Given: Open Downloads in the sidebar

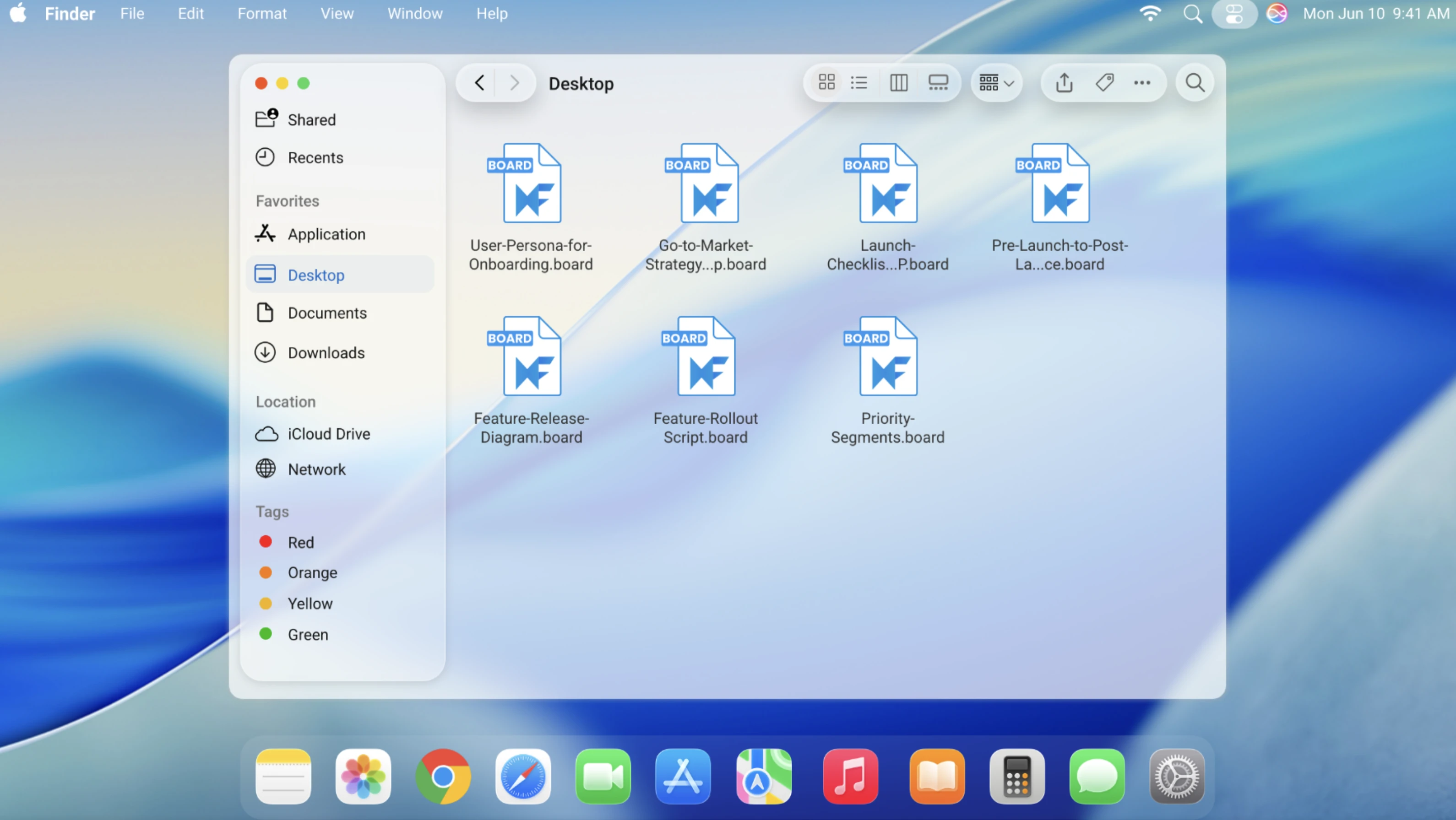Looking at the screenshot, I should [326, 353].
